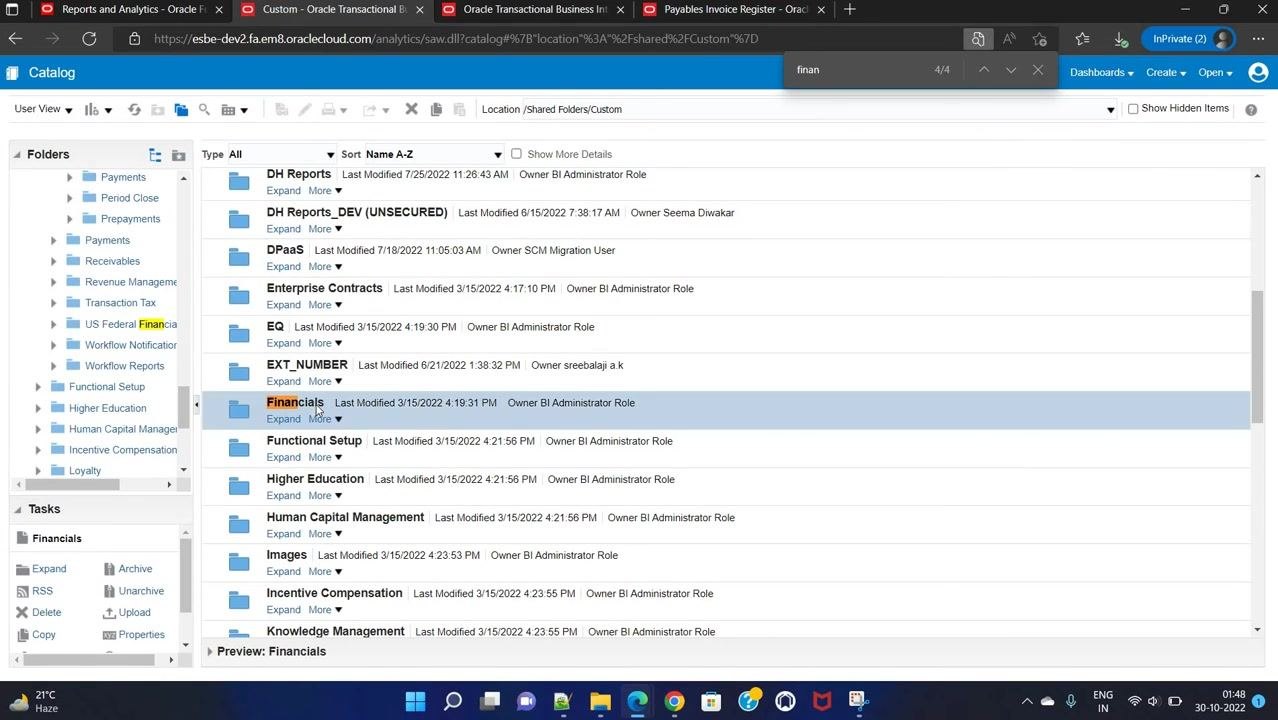Open the user account icon in Oracle header

[1259, 72]
